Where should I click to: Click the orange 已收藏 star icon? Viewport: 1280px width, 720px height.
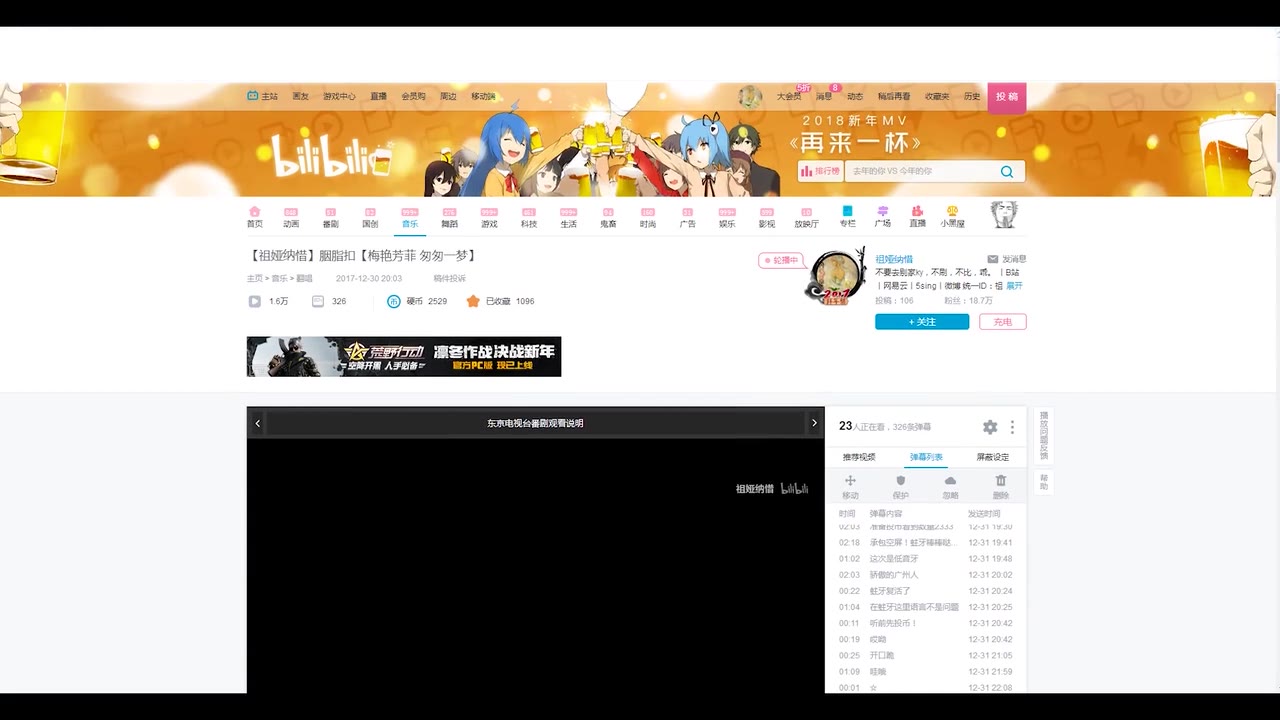(473, 301)
